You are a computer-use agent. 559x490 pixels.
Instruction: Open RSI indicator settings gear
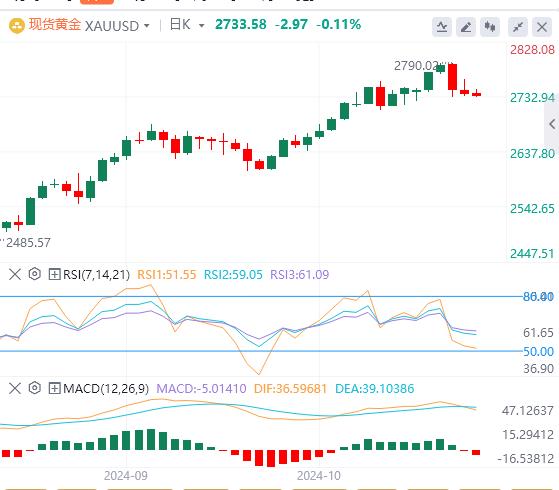(x=35, y=274)
